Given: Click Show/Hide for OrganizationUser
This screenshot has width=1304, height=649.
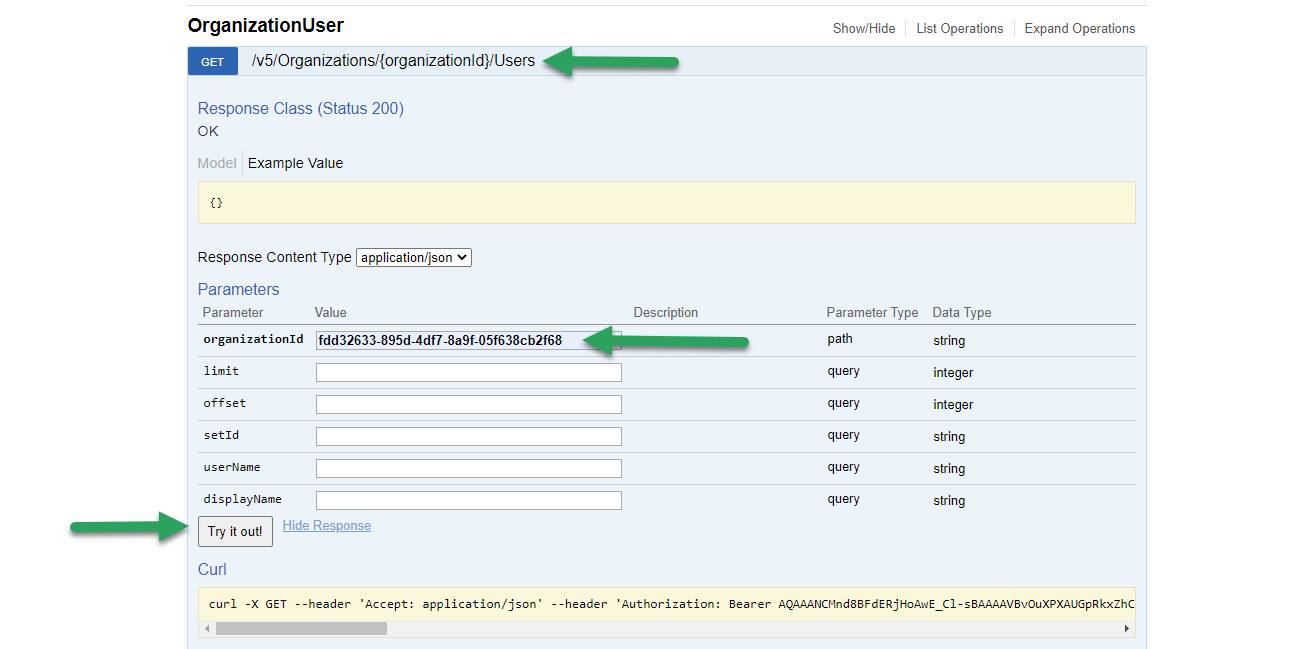Looking at the screenshot, I should [x=864, y=28].
